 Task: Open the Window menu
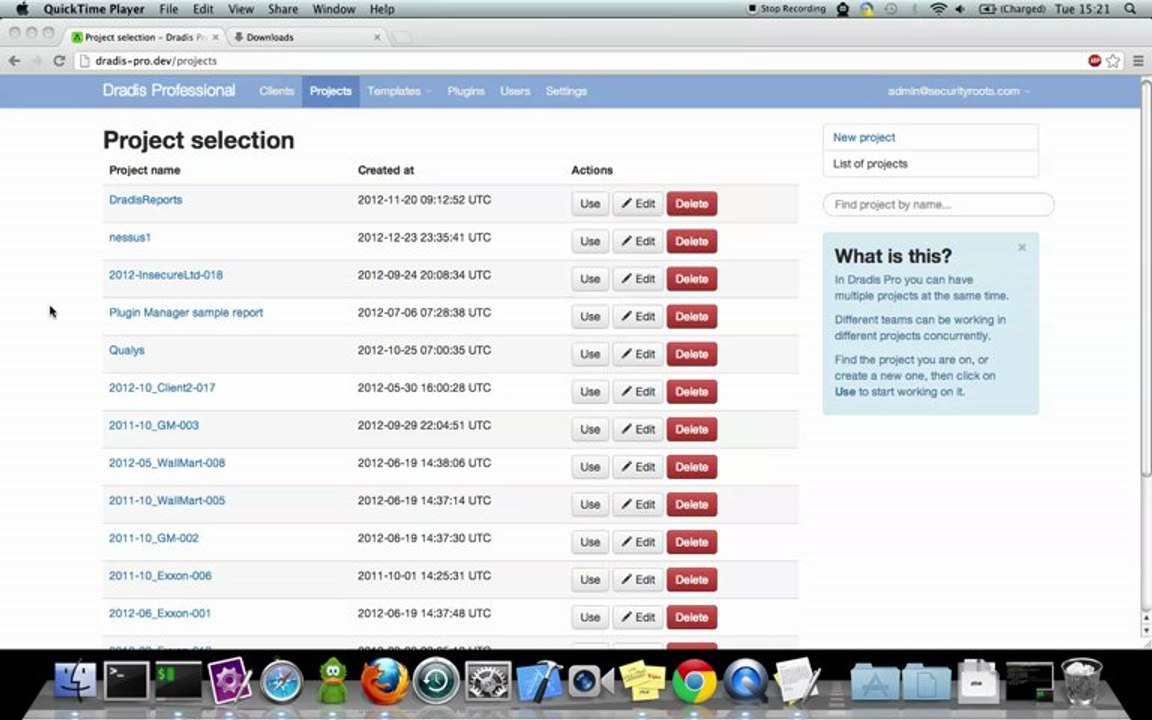coord(334,9)
